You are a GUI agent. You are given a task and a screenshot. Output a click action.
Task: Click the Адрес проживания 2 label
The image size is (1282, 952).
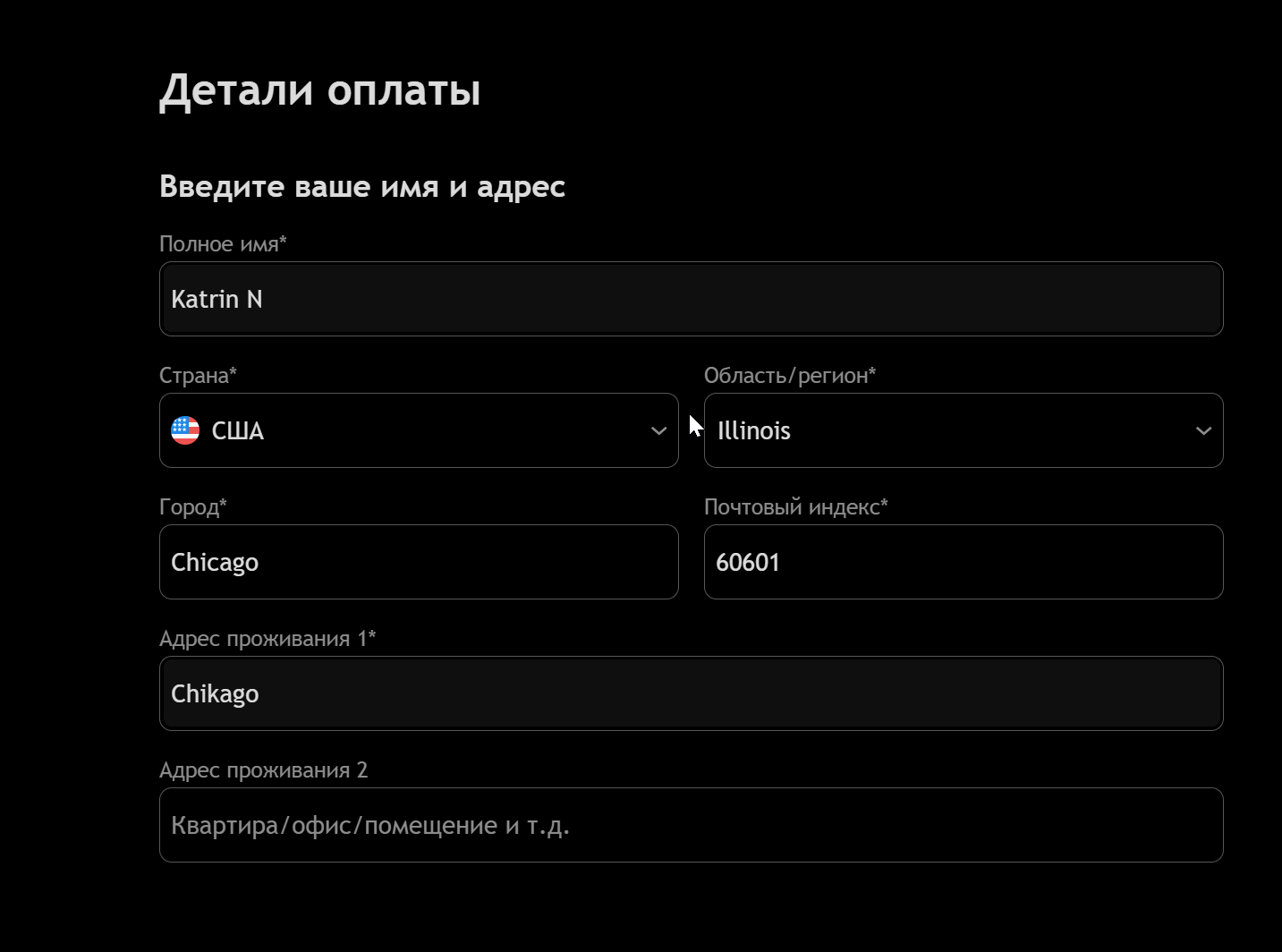coord(263,770)
